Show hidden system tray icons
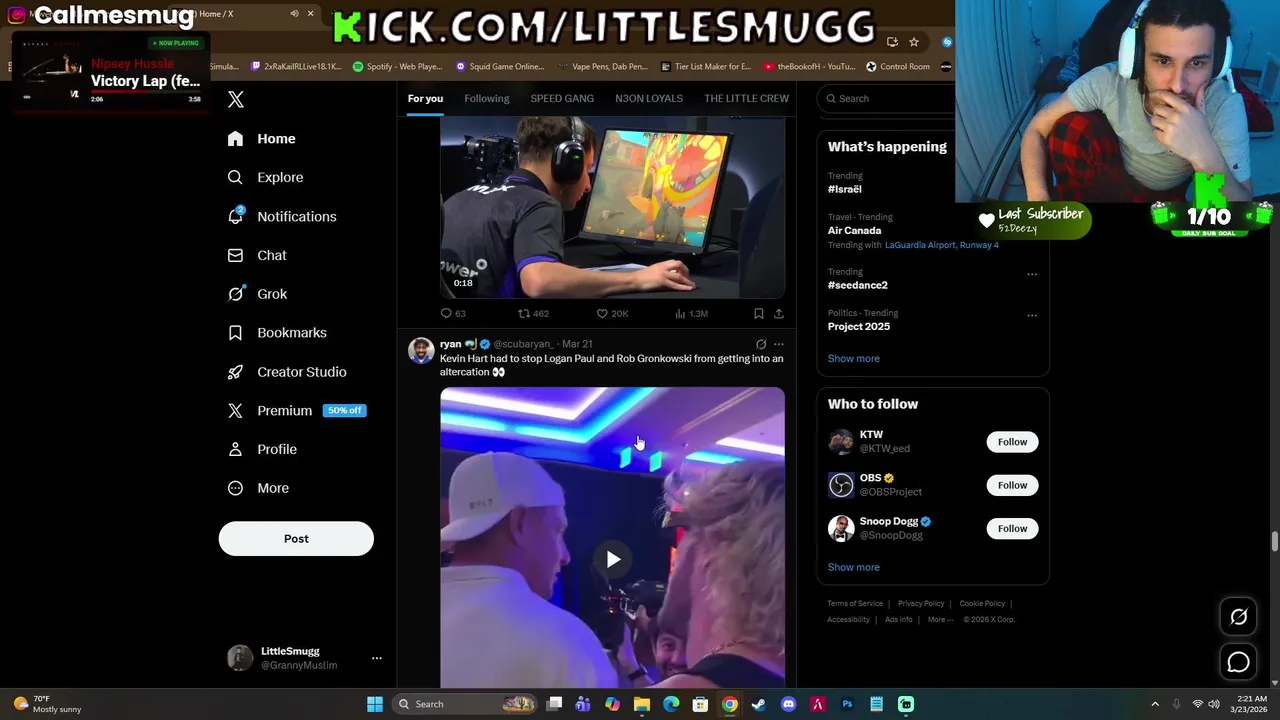 (1154, 704)
